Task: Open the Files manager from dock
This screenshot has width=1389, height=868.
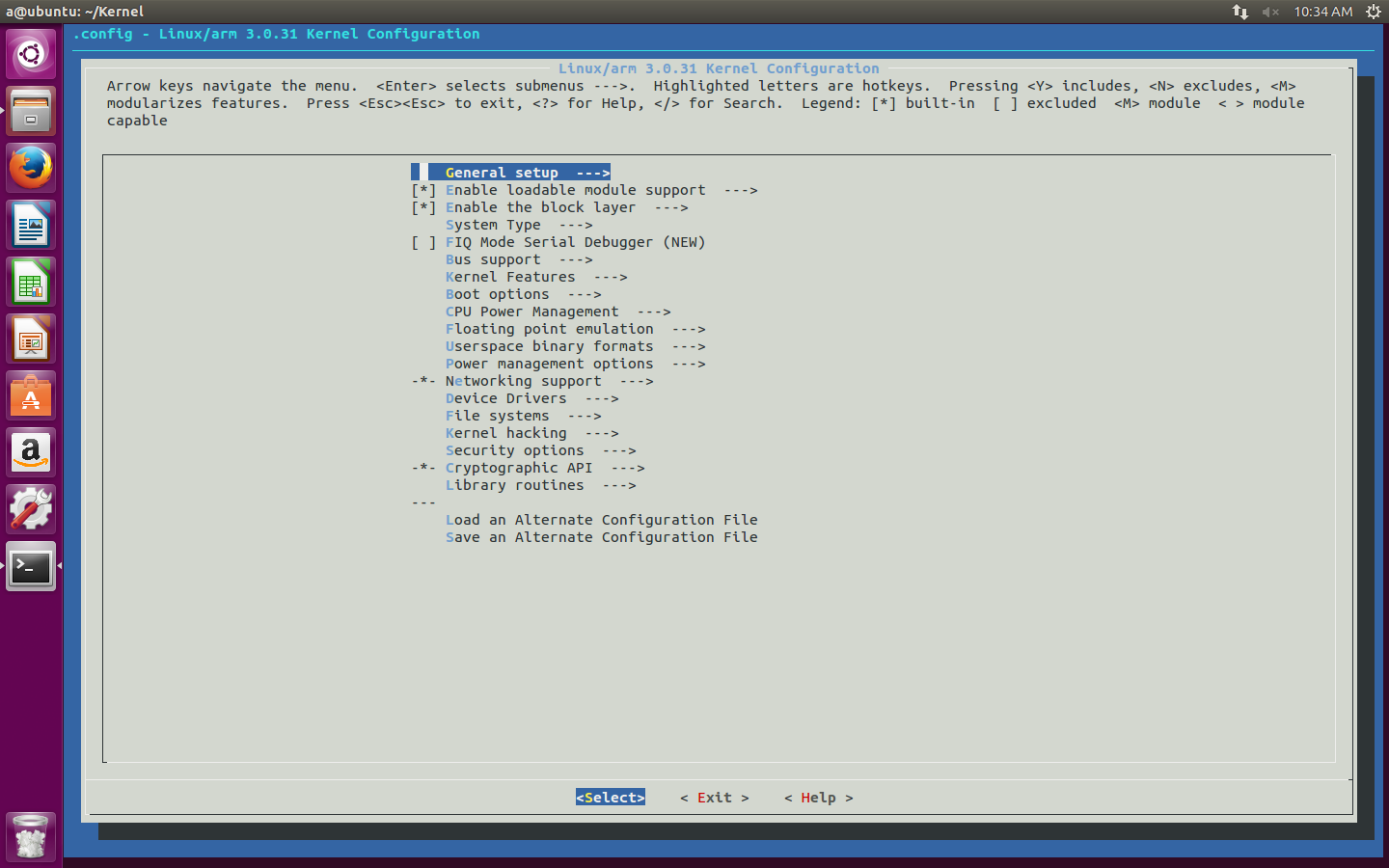Action: 31,111
